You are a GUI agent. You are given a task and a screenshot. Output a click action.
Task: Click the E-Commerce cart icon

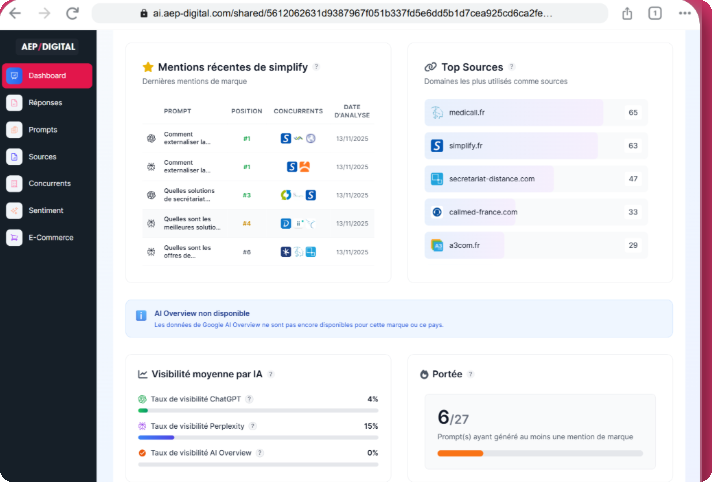(14, 238)
